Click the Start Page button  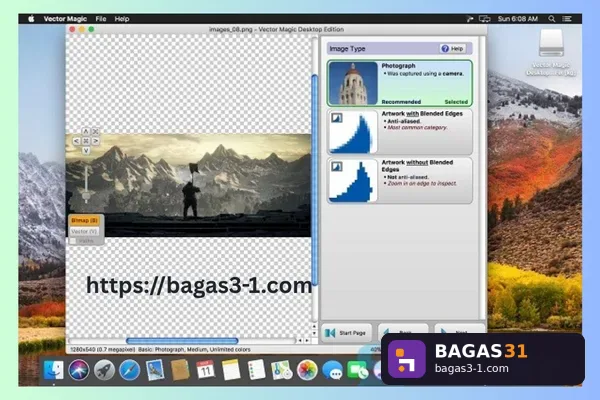click(x=346, y=333)
